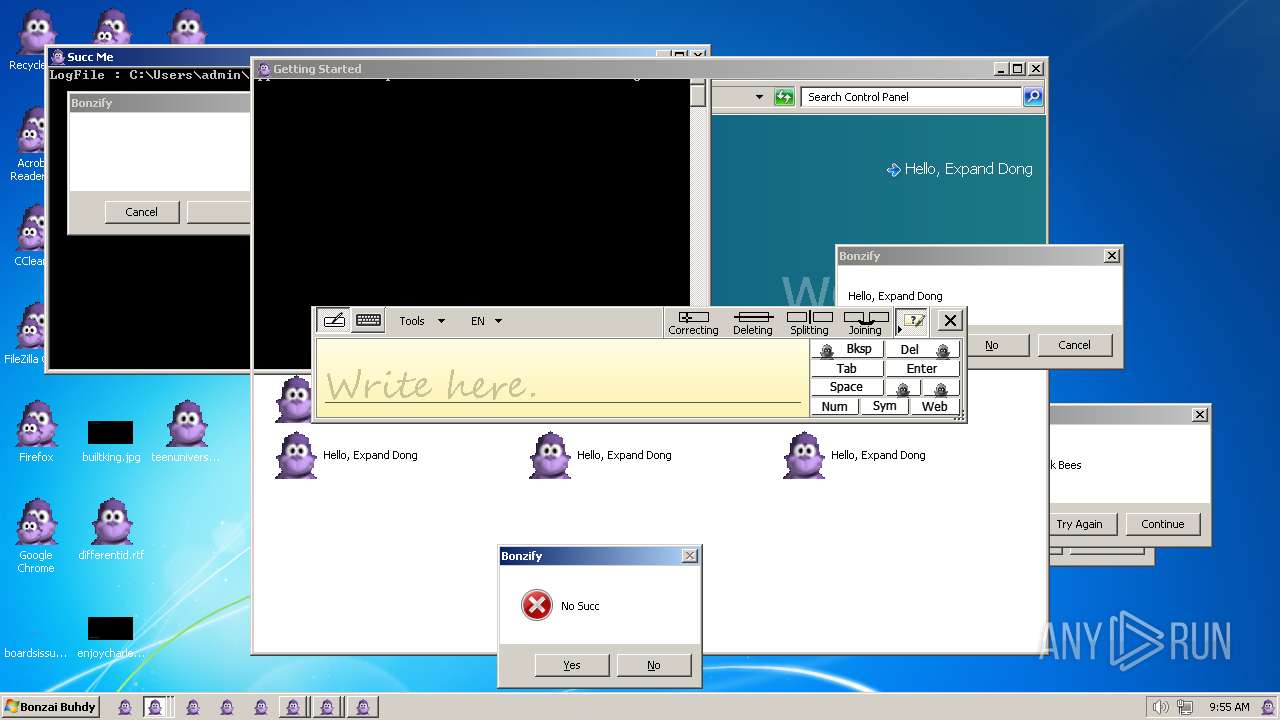Show the Deleting gesture demo
This screenshot has height=720, width=1280.
click(753, 322)
